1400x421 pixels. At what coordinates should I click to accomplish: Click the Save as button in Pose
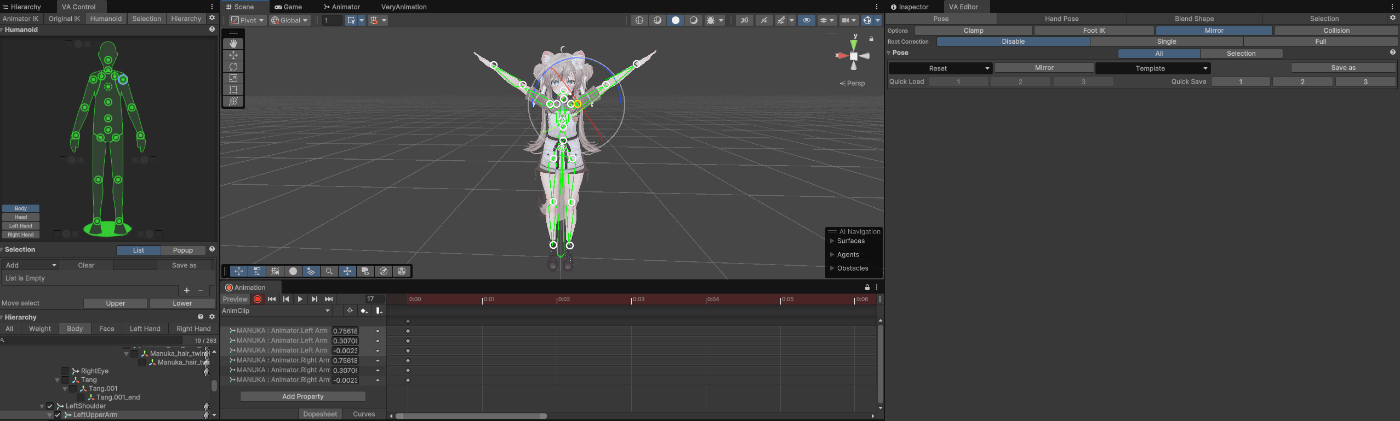[x=1342, y=68]
